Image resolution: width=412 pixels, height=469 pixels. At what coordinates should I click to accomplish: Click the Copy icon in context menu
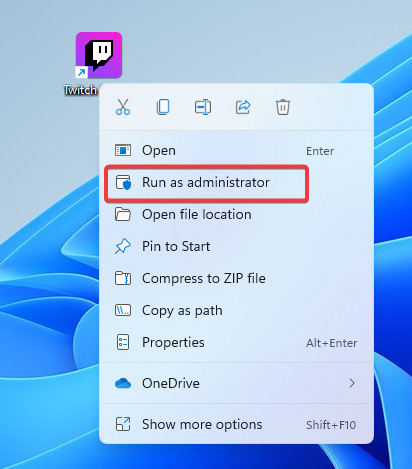click(x=163, y=107)
